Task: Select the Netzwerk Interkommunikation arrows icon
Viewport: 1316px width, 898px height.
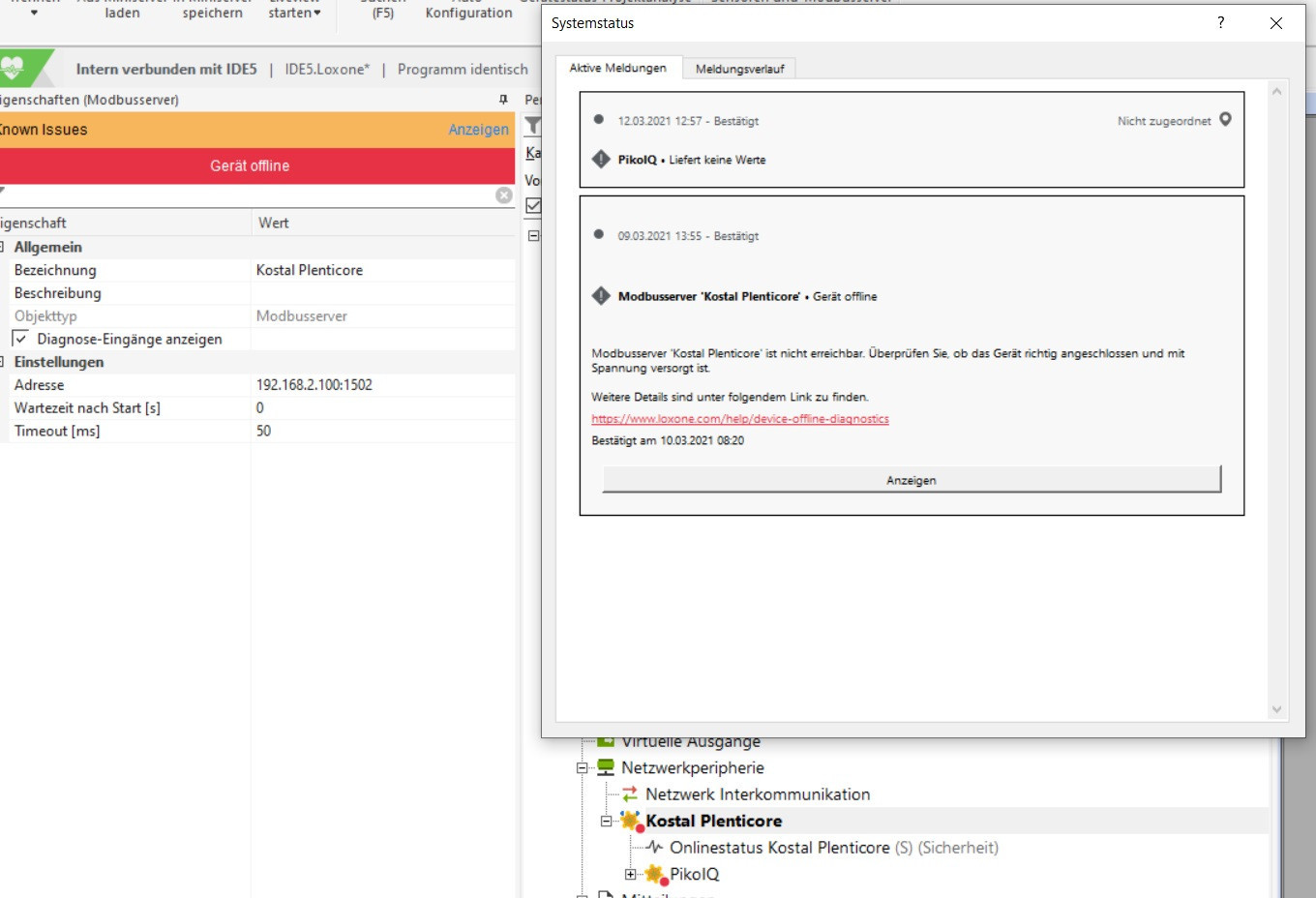Action: (630, 794)
